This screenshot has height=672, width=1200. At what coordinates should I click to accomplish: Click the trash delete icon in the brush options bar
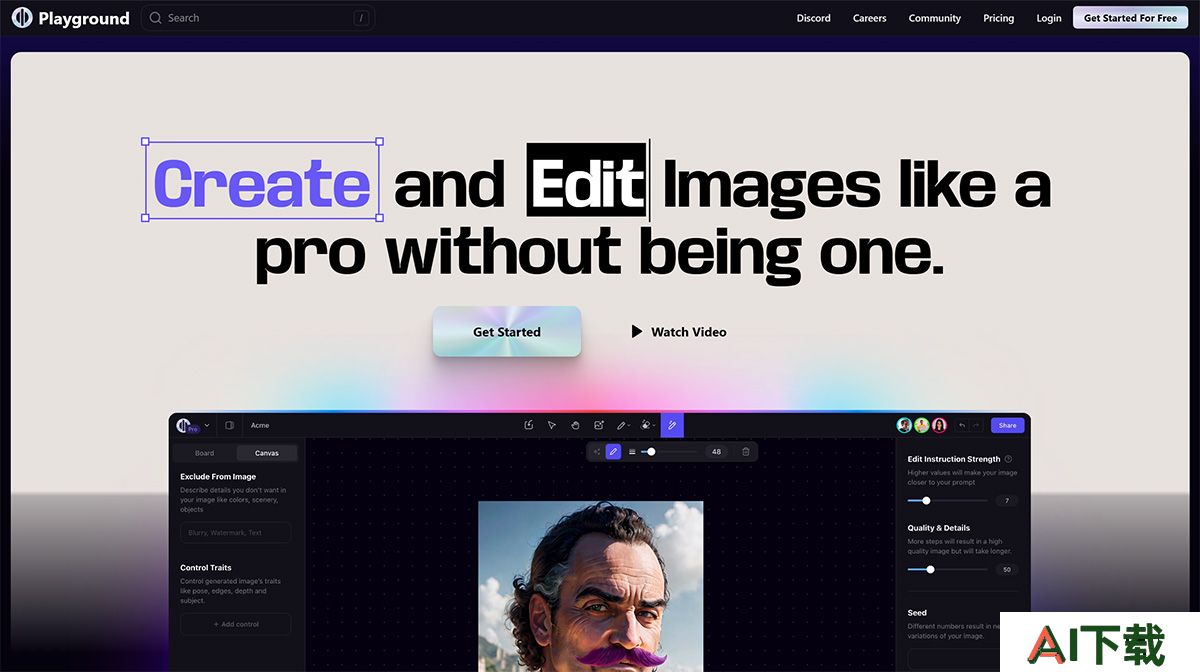(x=746, y=452)
